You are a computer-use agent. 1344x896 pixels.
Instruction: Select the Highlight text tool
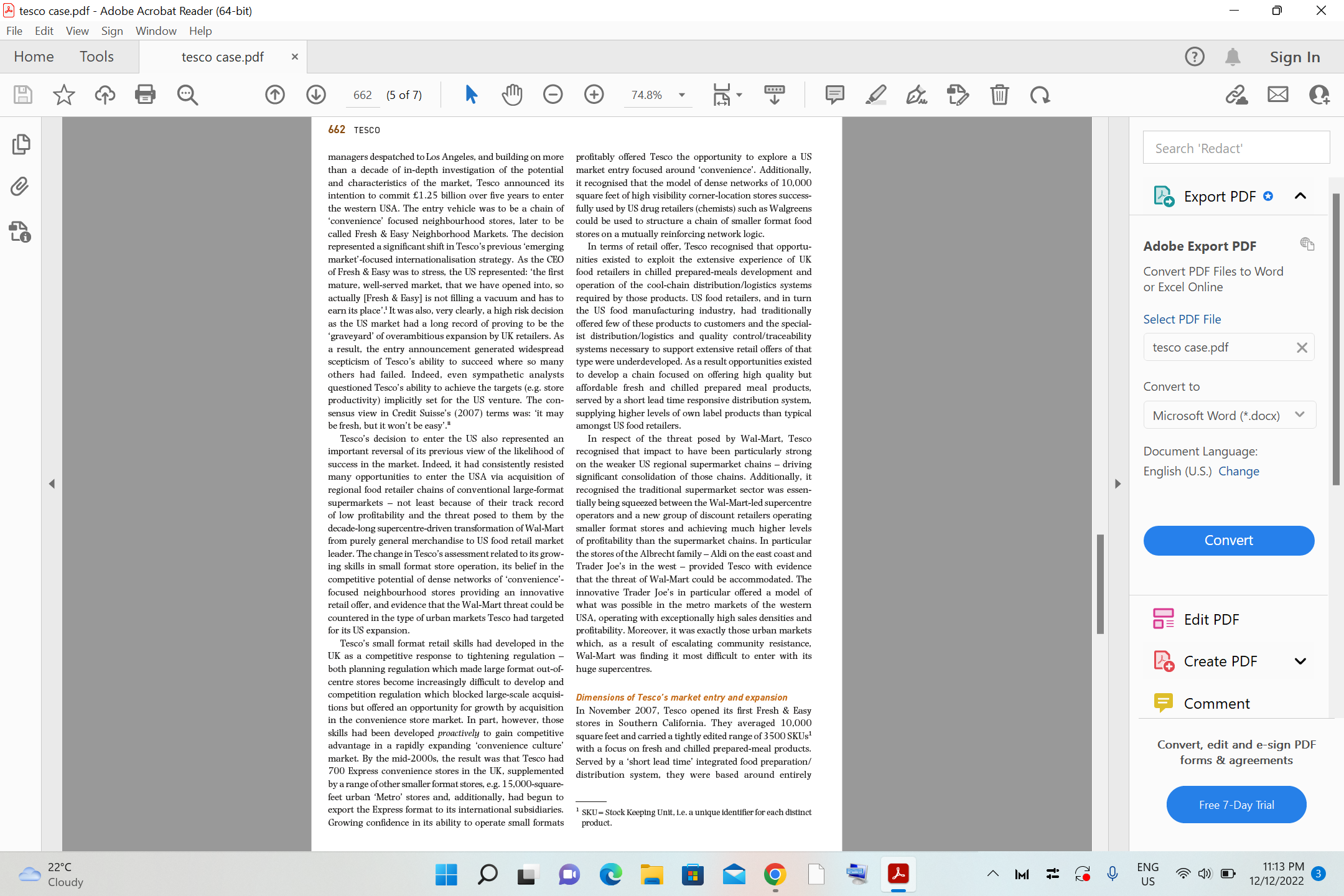coord(875,95)
